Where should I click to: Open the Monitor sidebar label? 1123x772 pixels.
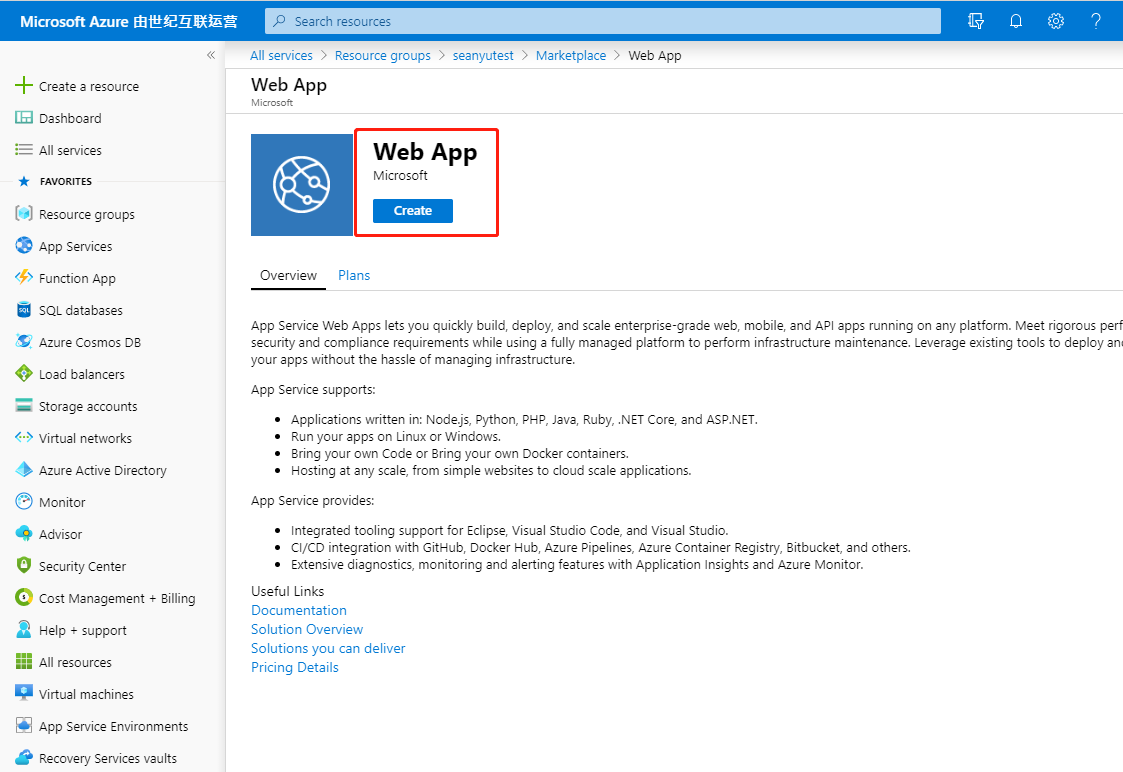62,502
